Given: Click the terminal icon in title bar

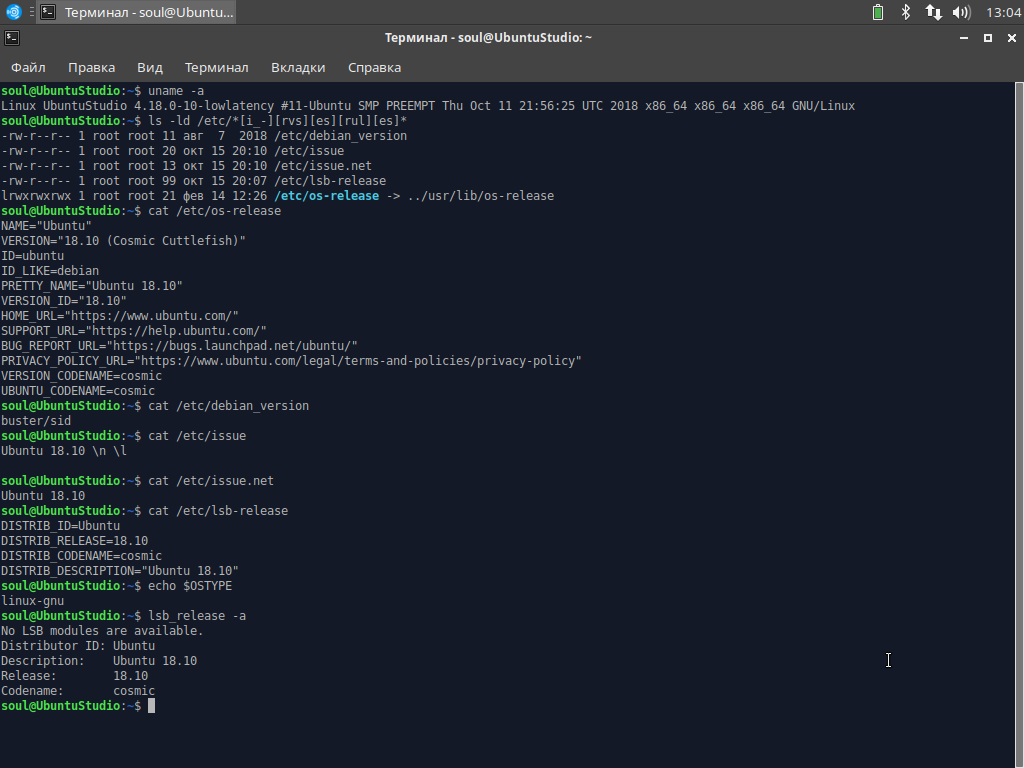Looking at the screenshot, I should pyautogui.click(x=12, y=38).
